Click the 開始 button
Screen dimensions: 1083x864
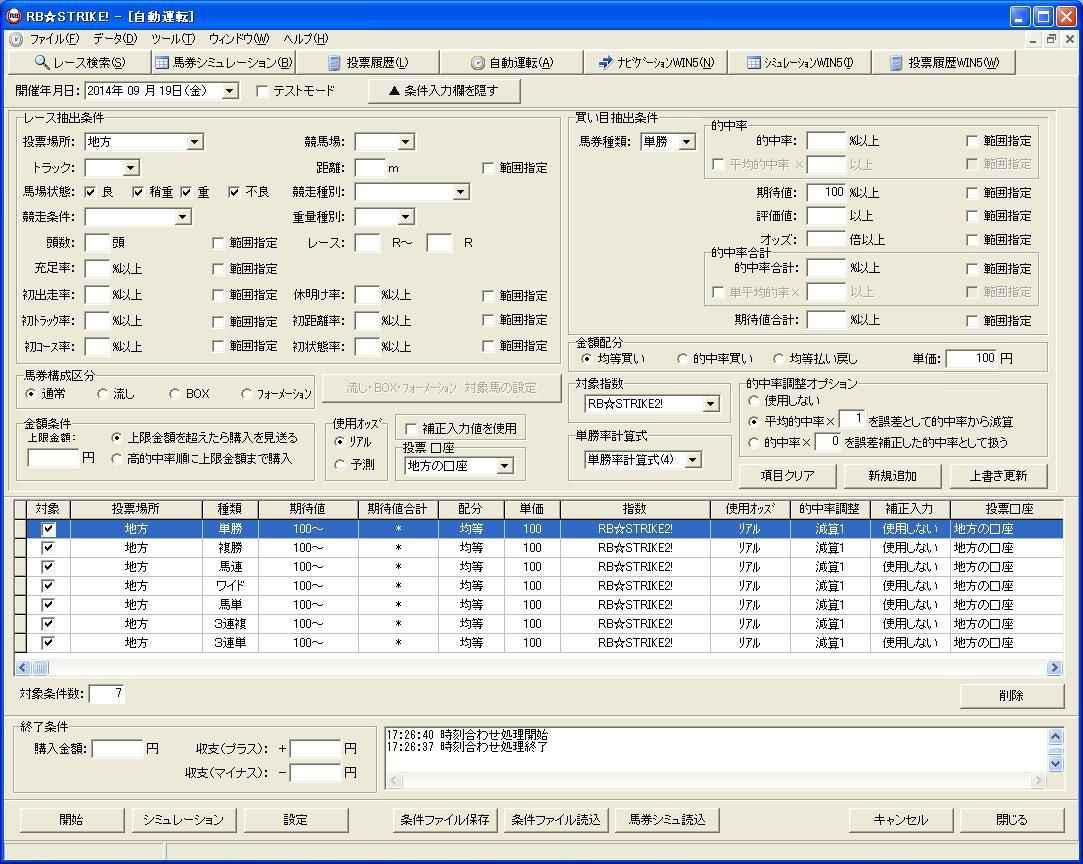tap(71, 820)
